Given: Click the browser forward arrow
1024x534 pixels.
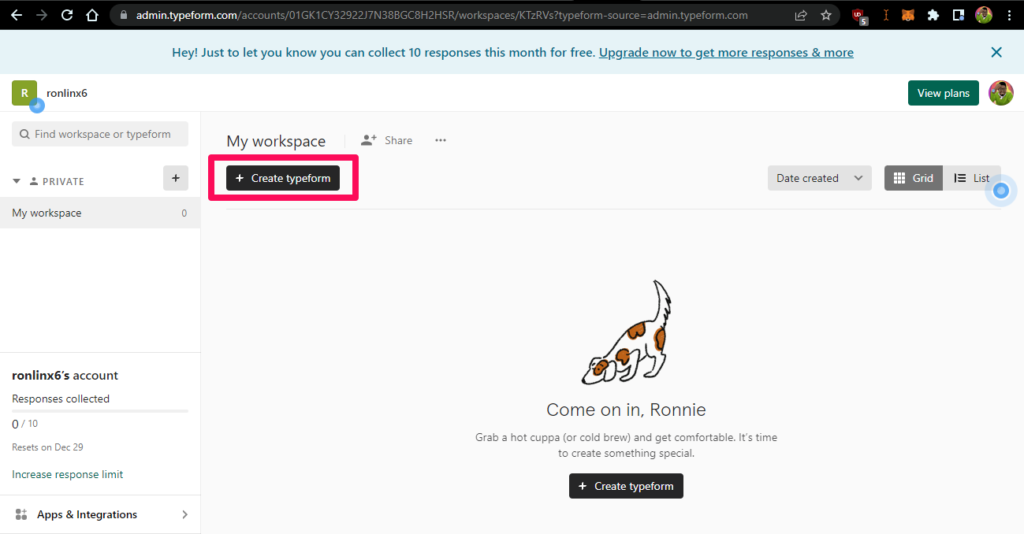Looking at the screenshot, I should point(42,15).
